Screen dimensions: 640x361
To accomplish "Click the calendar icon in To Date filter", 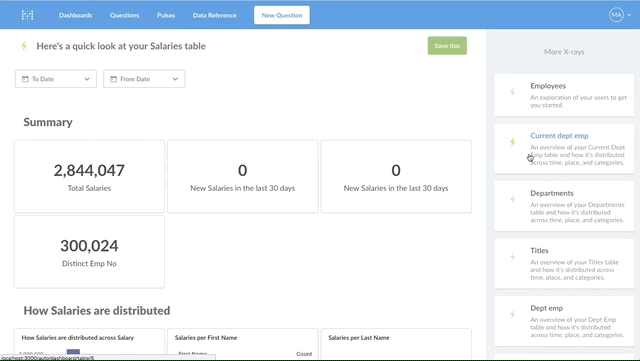I will [25, 79].
